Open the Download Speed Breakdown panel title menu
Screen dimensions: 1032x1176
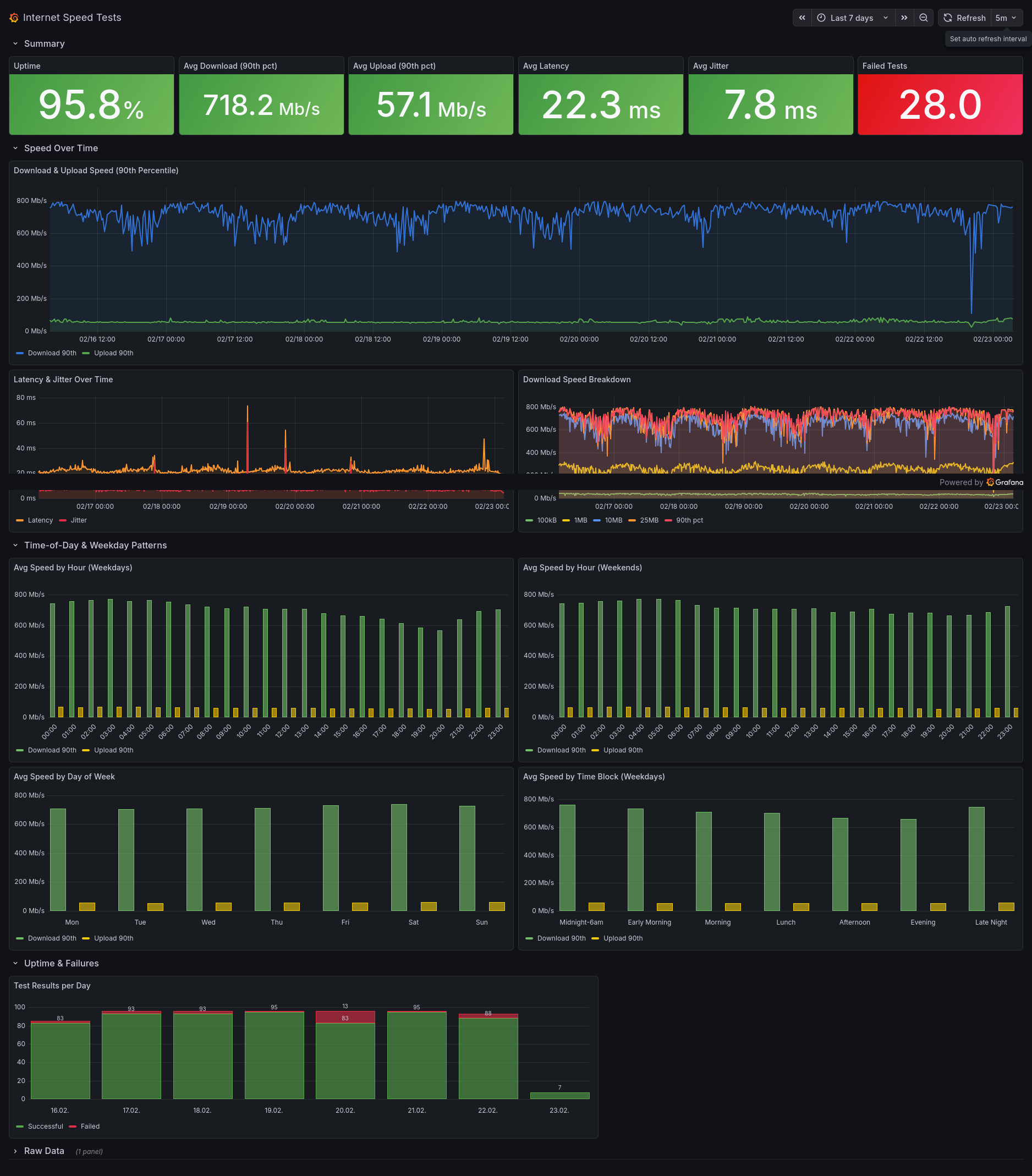(x=577, y=379)
